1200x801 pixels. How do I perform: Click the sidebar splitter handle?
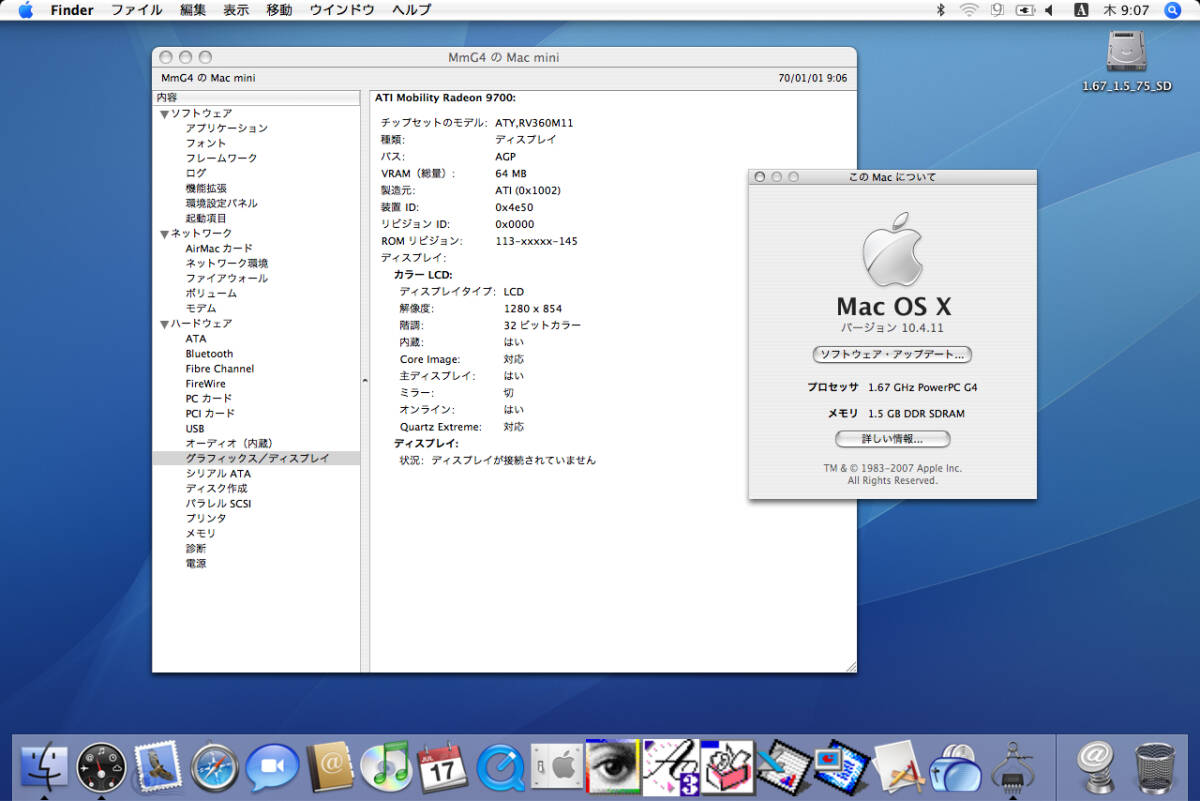[x=365, y=379]
